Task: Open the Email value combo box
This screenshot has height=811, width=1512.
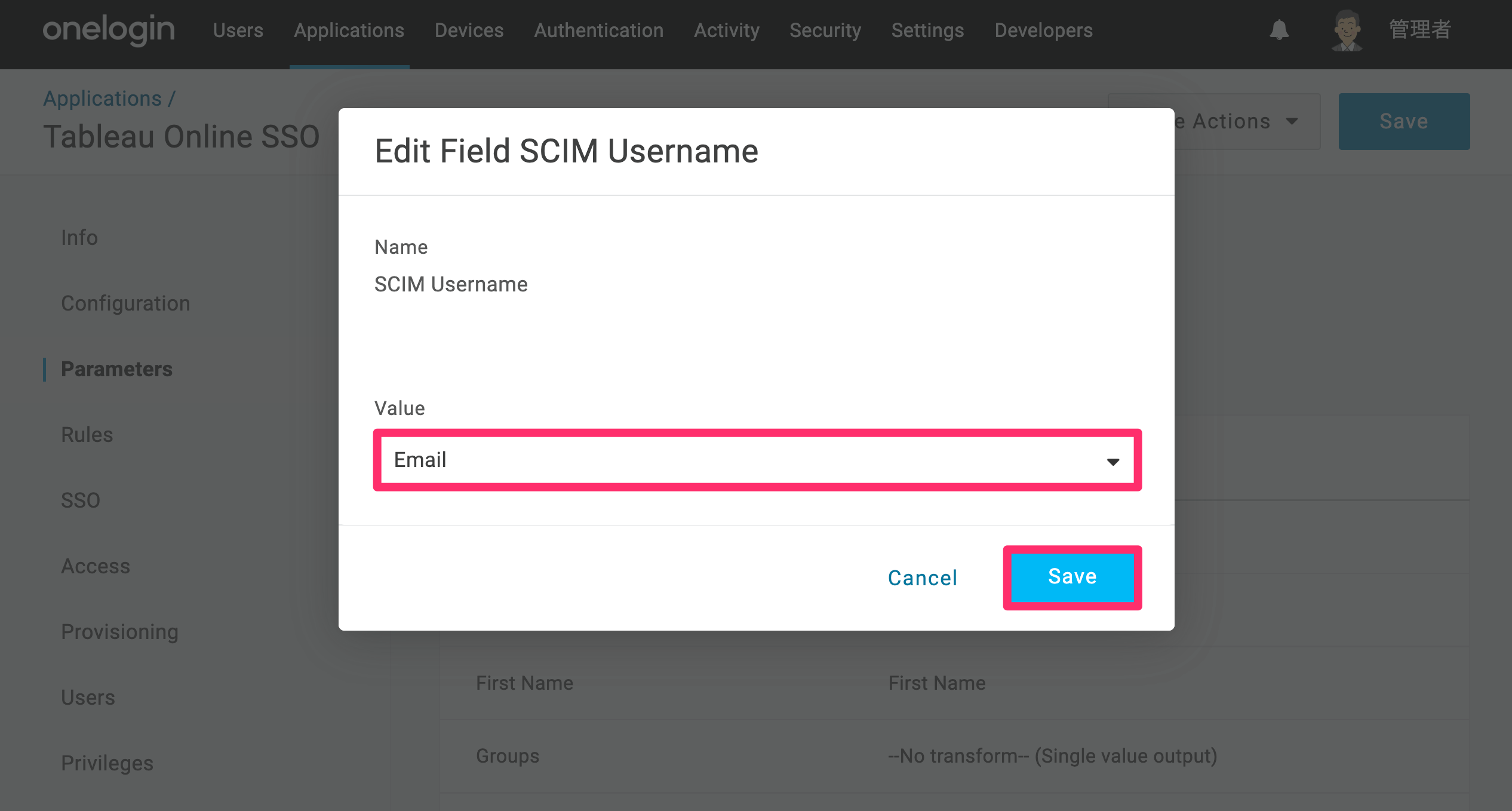Action: click(757, 460)
